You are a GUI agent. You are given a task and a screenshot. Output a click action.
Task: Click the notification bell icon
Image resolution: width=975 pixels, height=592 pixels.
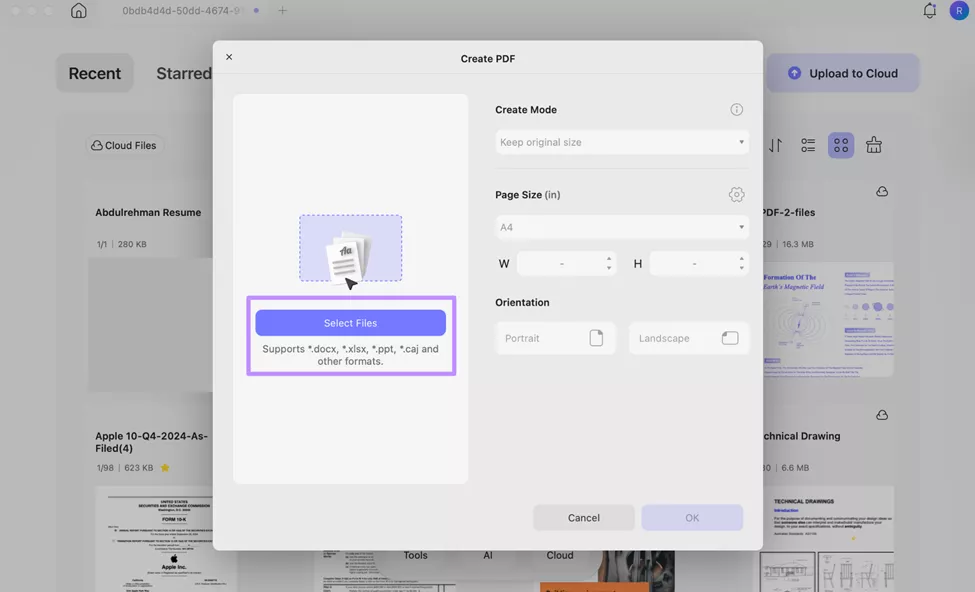click(x=929, y=9)
